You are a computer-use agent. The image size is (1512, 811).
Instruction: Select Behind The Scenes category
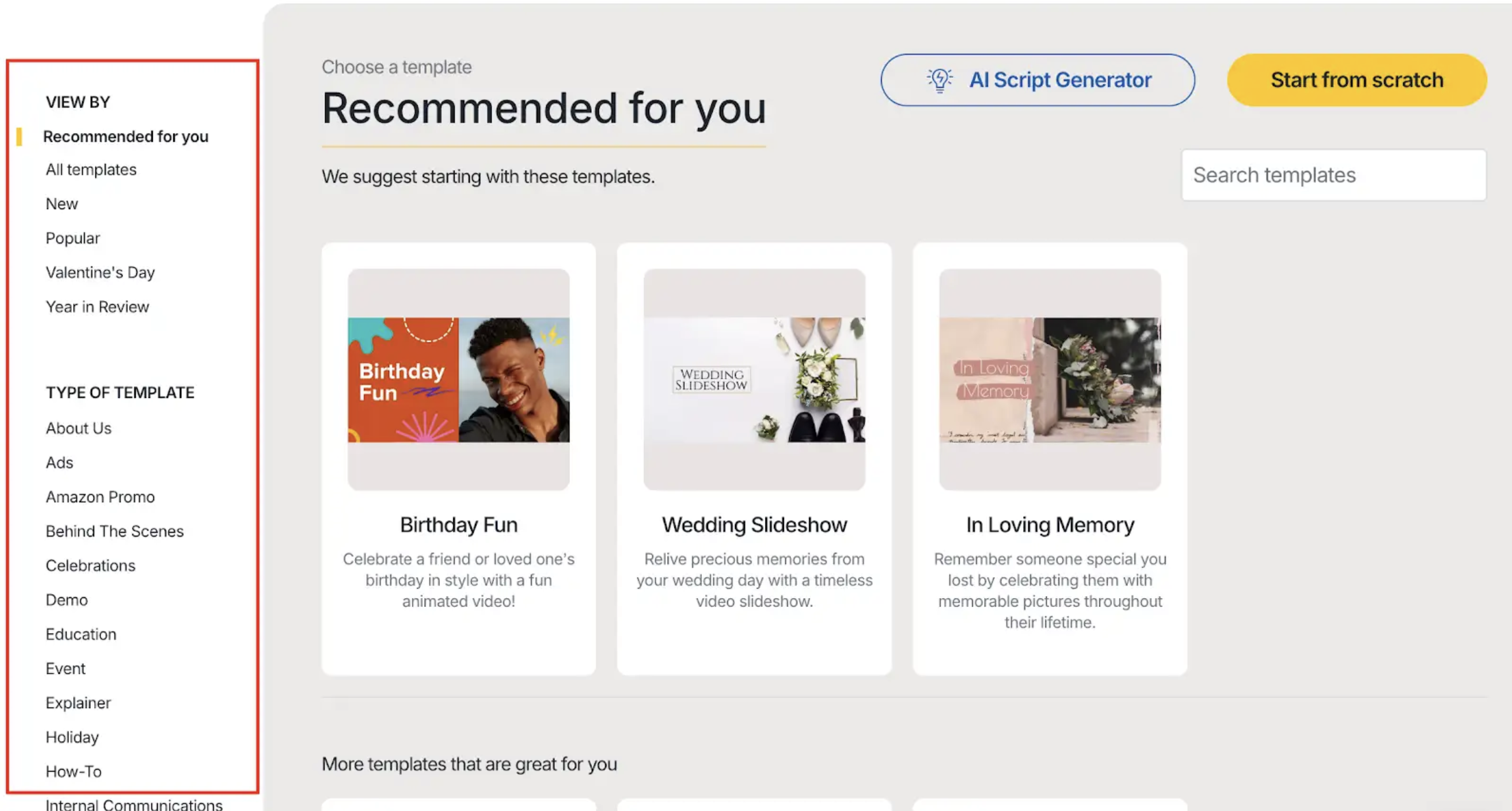(114, 531)
